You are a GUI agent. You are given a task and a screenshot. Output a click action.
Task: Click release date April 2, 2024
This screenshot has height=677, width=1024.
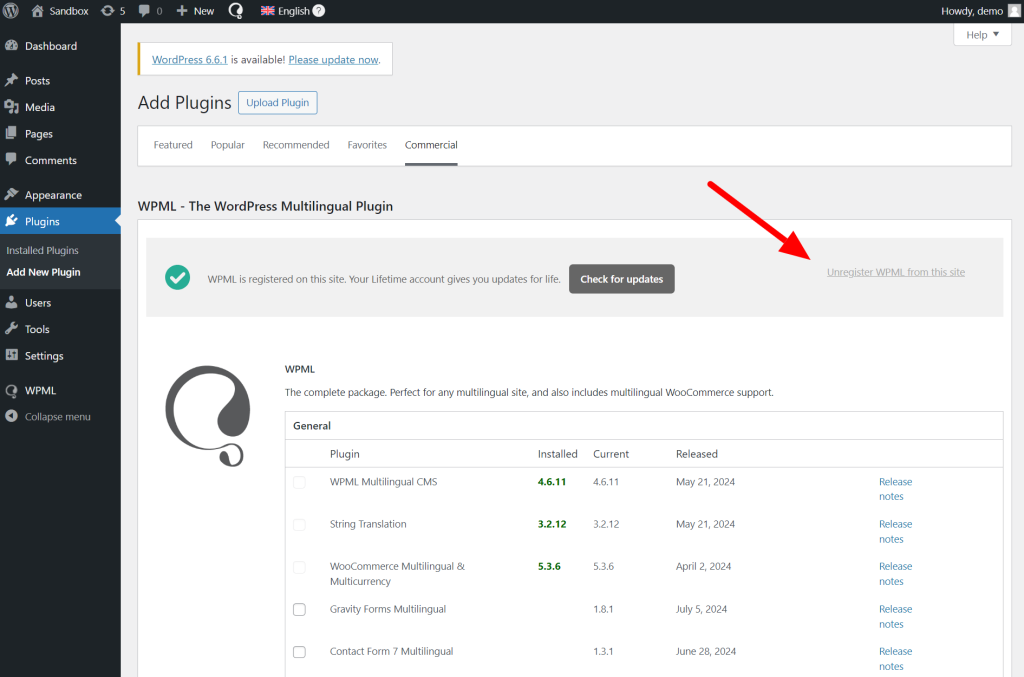[x=703, y=567]
